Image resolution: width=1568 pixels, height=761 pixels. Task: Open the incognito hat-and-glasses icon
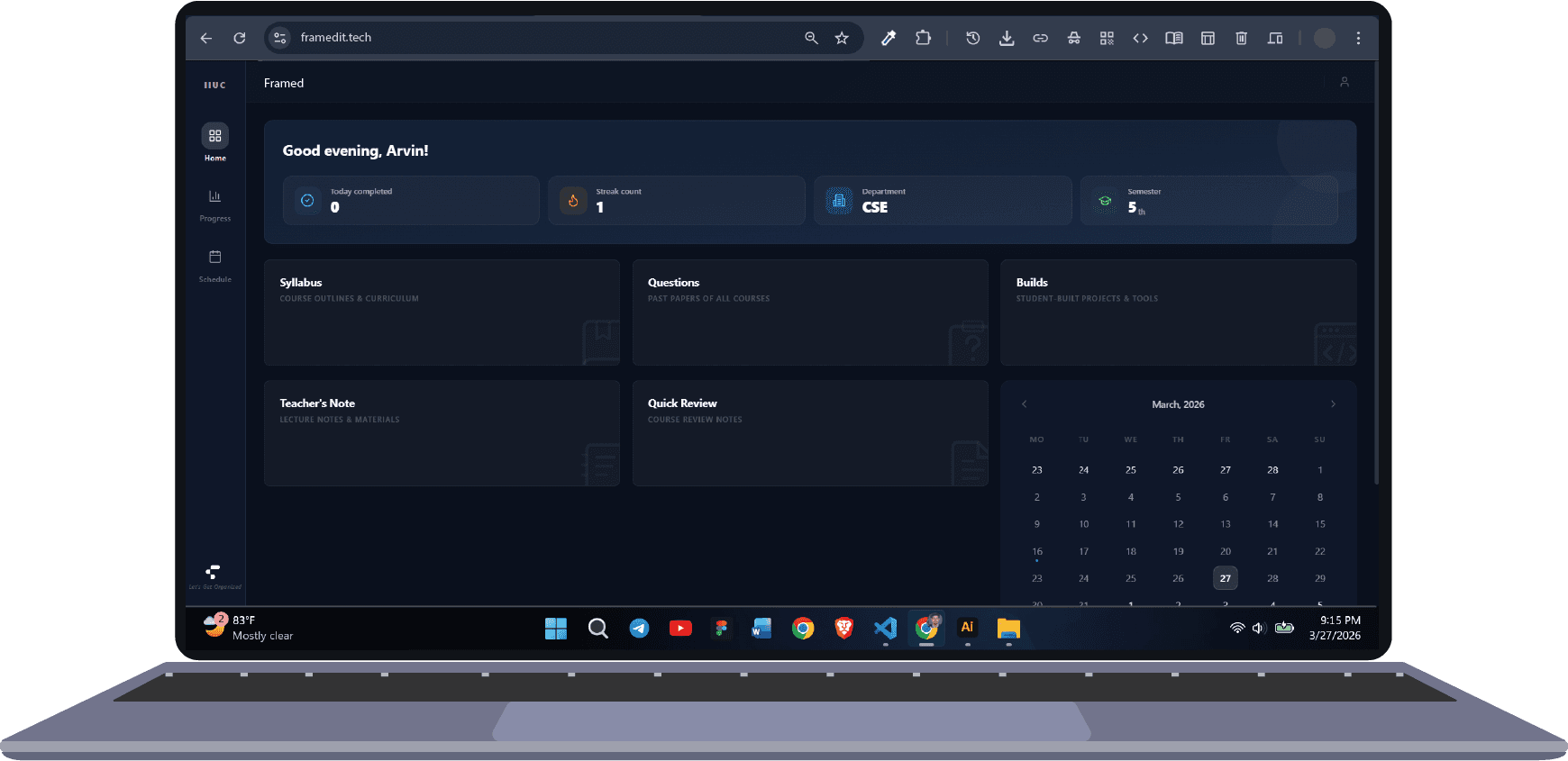(x=1073, y=38)
